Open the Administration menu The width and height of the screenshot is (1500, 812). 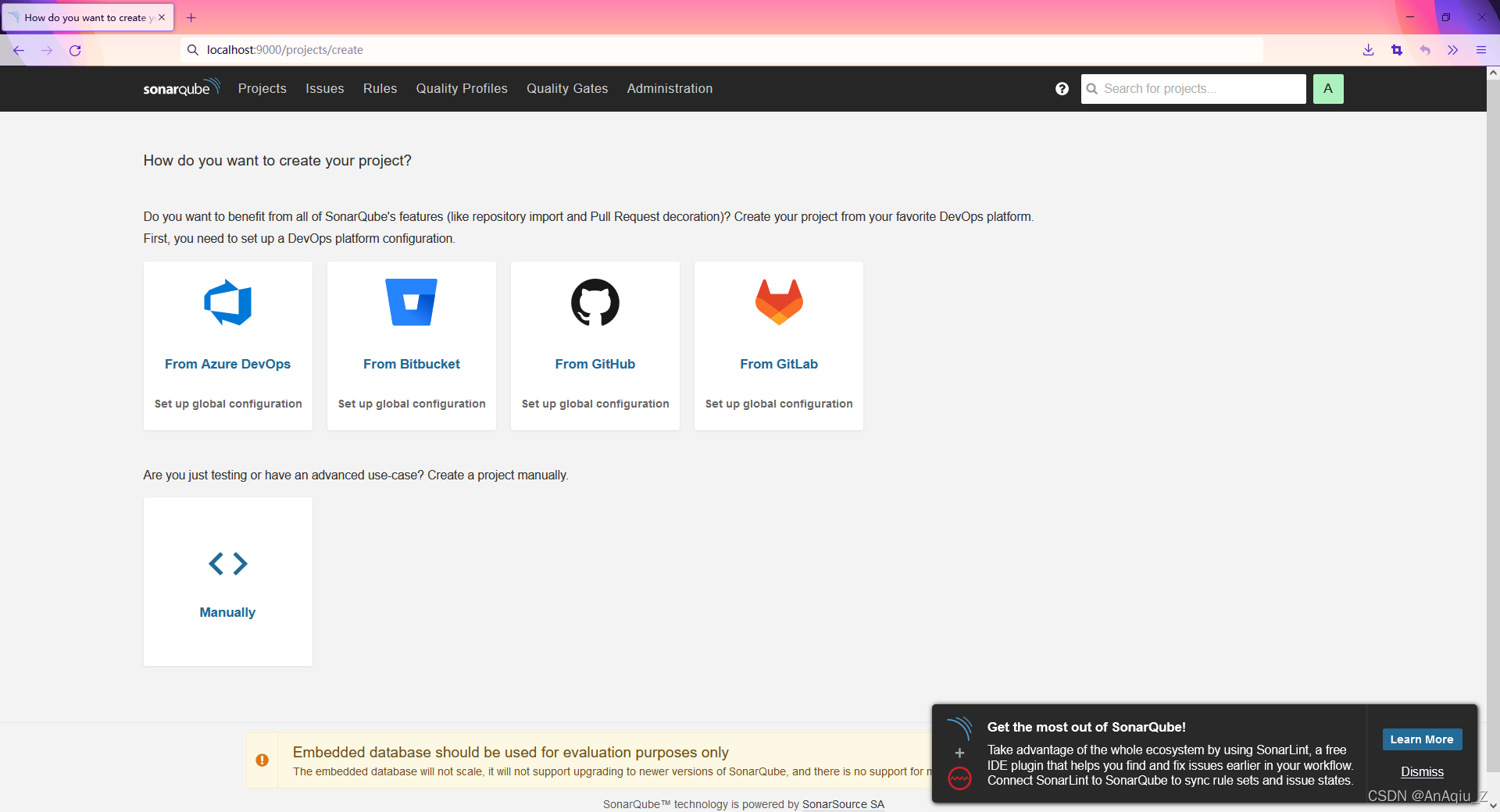click(x=670, y=89)
